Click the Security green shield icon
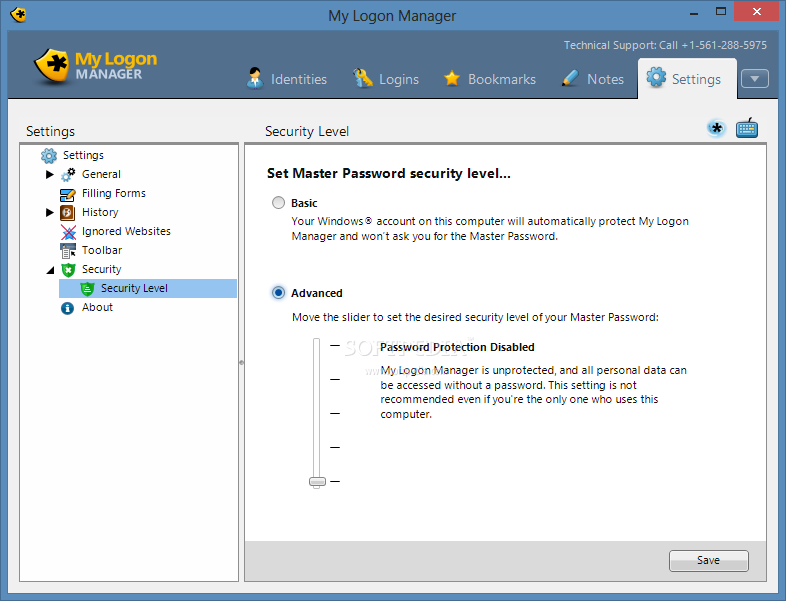 click(x=68, y=270)
